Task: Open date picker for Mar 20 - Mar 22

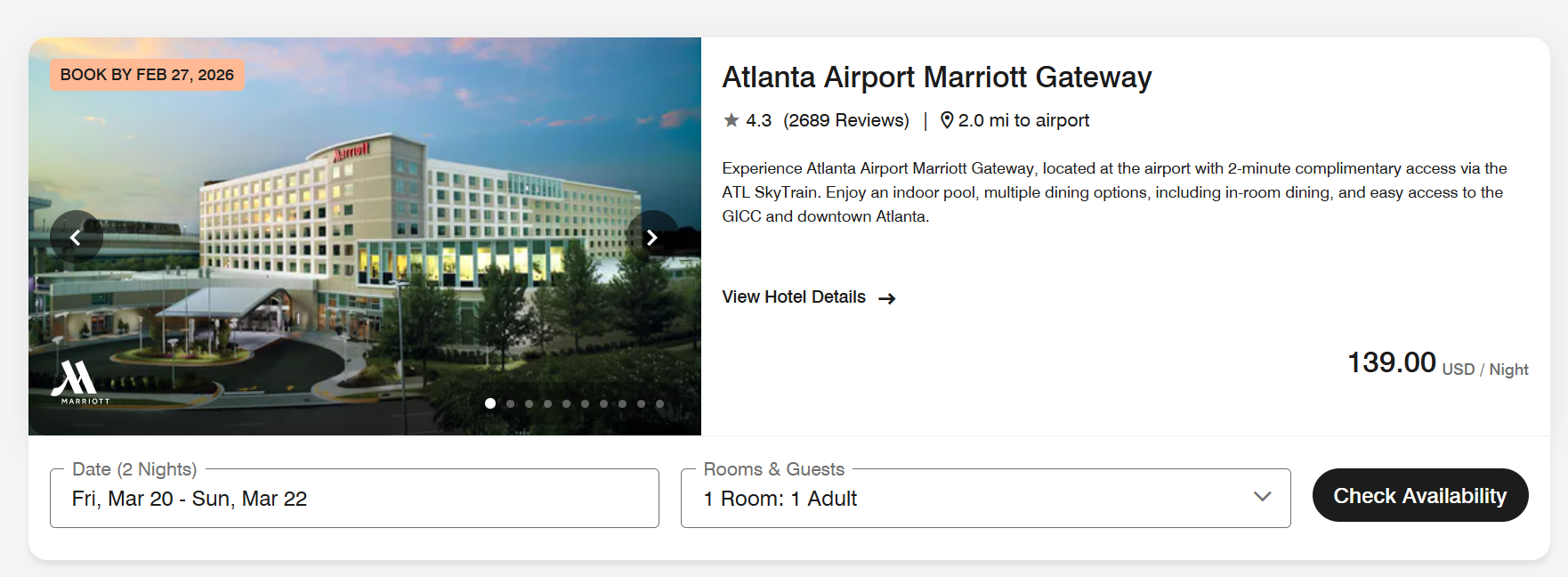Action: 354,499
